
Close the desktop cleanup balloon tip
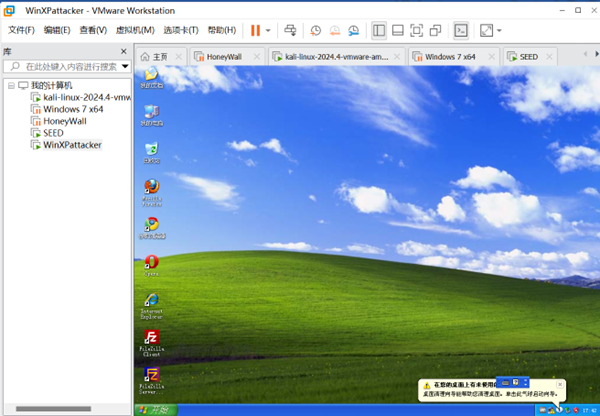coord(560,384)
